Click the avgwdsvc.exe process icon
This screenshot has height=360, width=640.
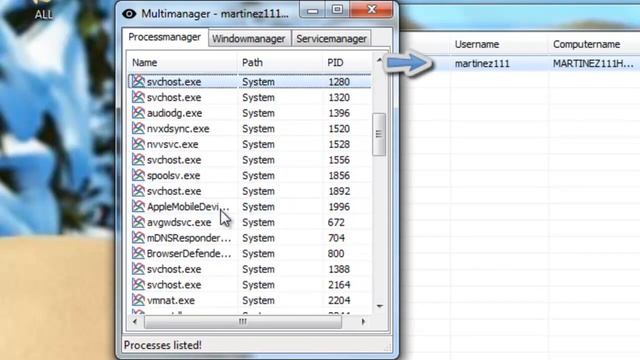click(x=138, y=222)
